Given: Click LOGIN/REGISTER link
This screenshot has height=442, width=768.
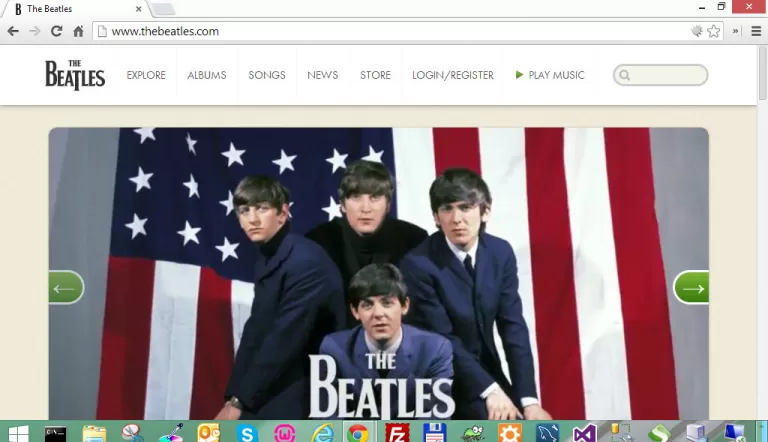Looking at the screenshot, I should coord(453,75).
